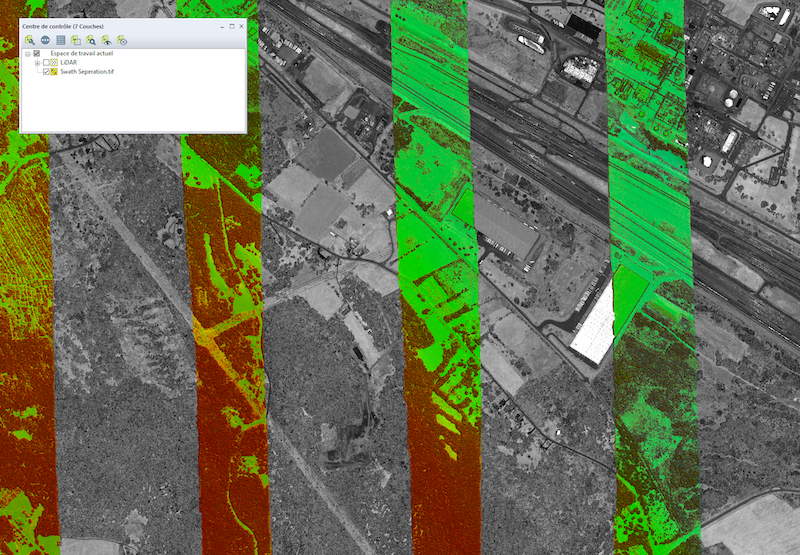Screen dimensions: 800x555
Task: Click the close layer circle-x icon
Action: (122, 40)
